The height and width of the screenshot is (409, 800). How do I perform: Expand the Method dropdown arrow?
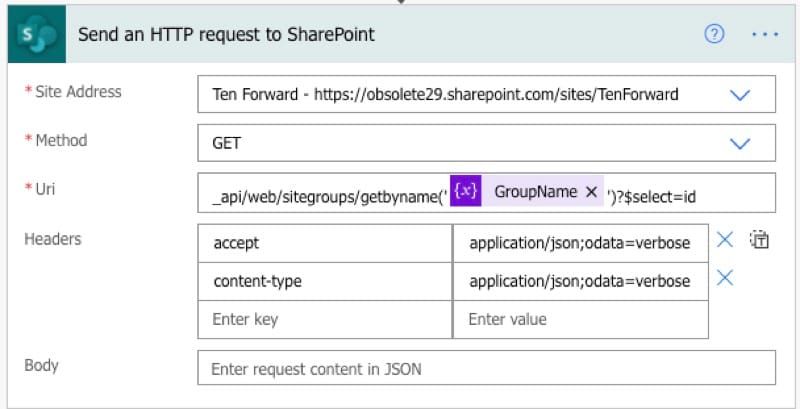tap(740, 143)
